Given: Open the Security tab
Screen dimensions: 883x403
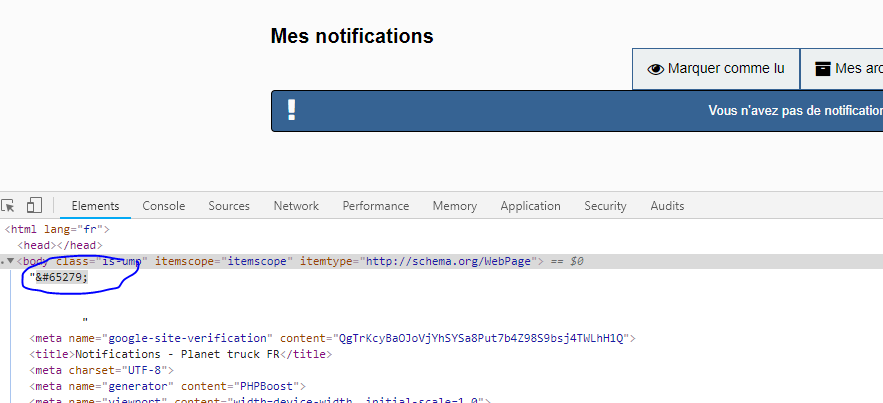Looking at the screenshot, I should 605,206.
